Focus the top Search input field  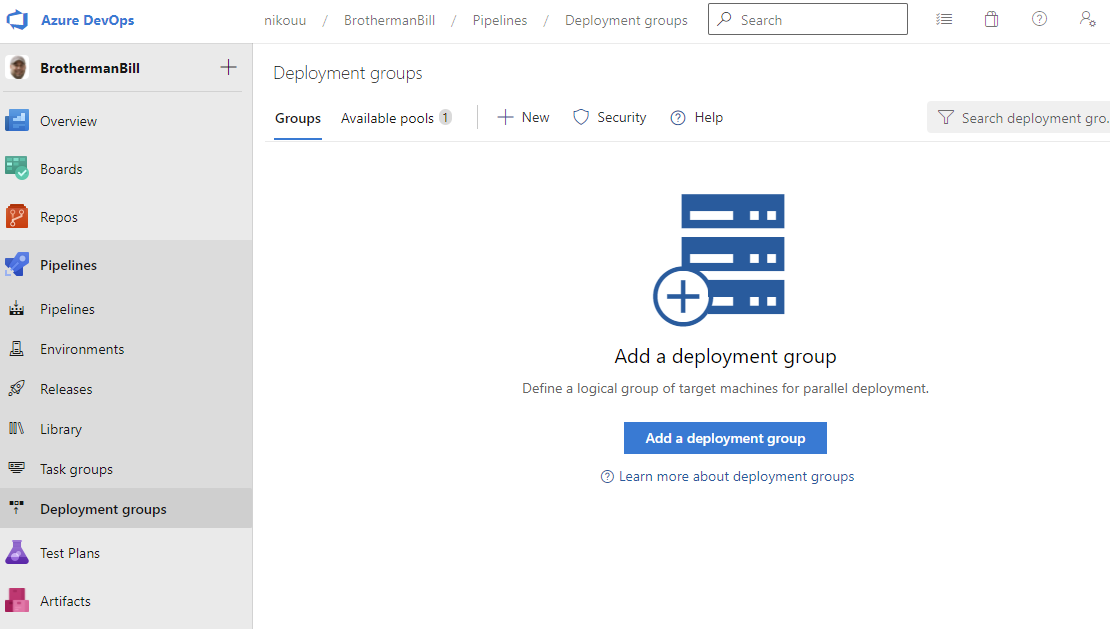(808, 19)
